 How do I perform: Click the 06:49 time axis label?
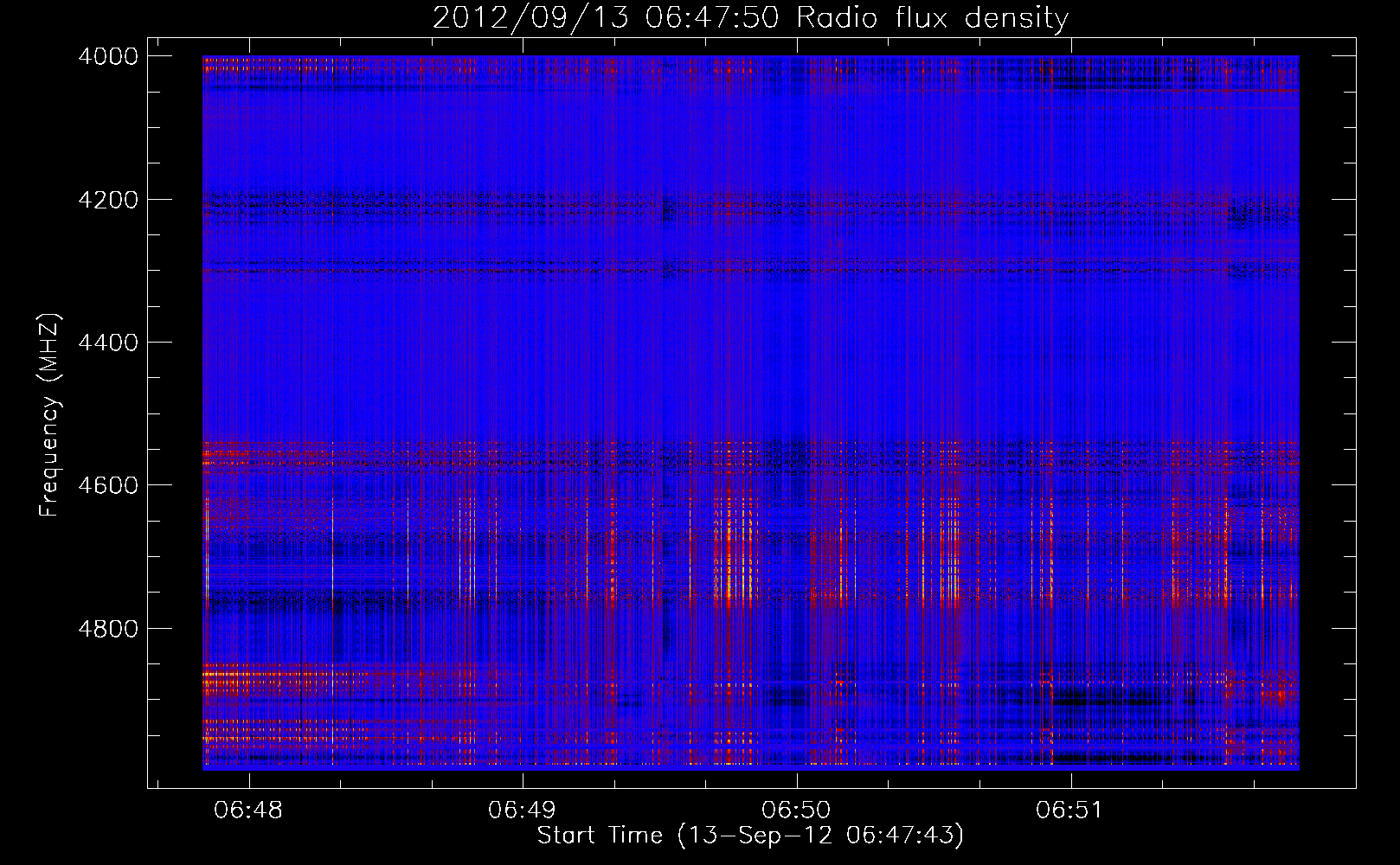523,810
